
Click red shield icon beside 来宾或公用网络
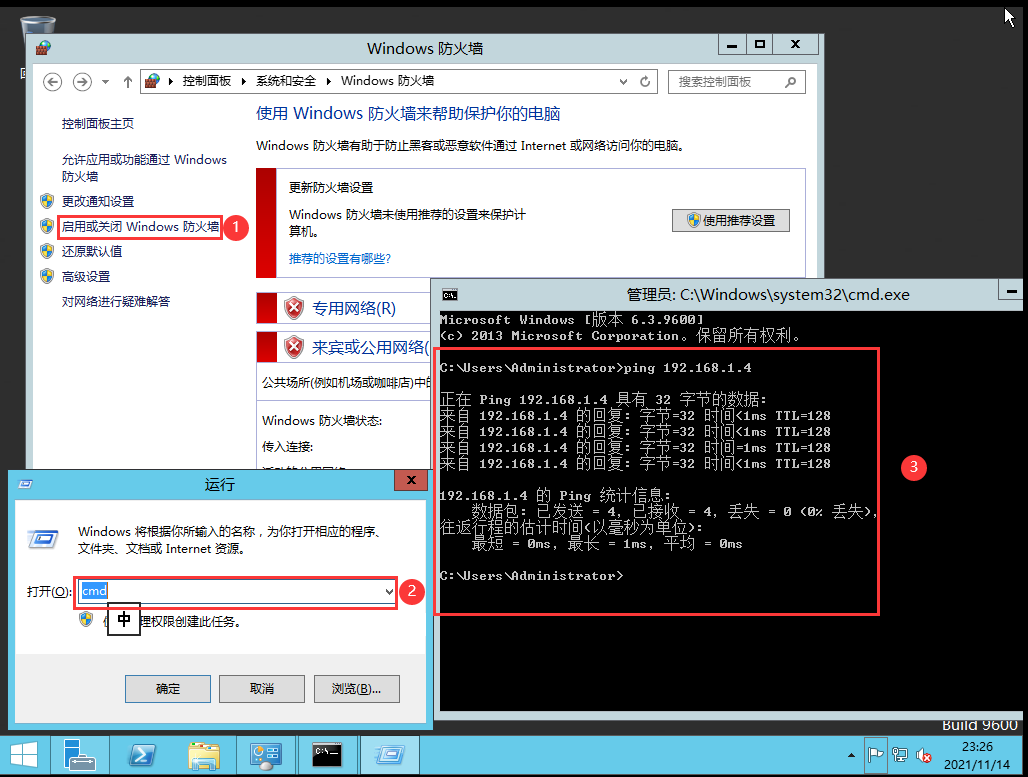pos(294,346)
